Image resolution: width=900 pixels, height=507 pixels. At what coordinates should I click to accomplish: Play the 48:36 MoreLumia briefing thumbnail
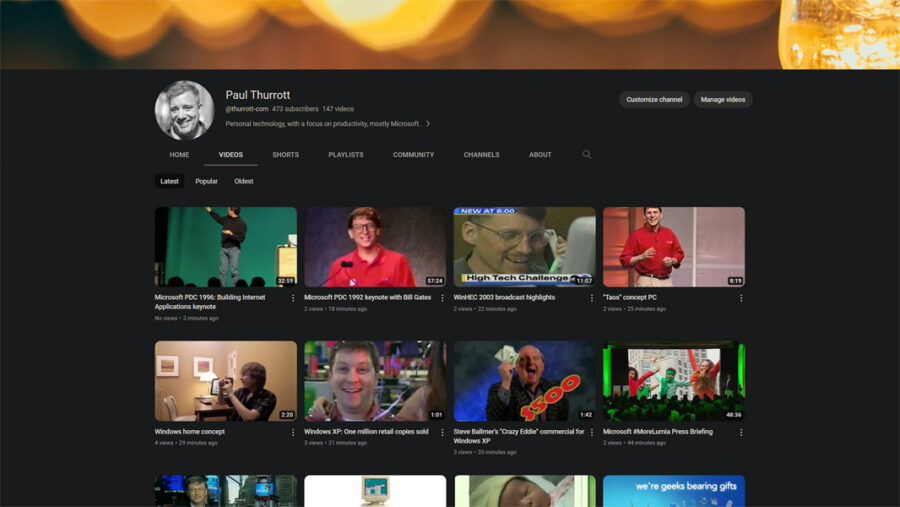coord(674,381)
